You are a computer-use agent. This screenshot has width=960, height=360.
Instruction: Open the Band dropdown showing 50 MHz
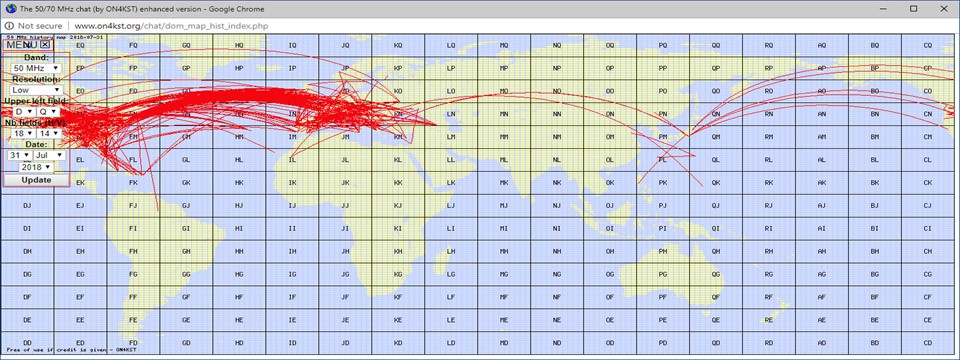click(36, 68)
